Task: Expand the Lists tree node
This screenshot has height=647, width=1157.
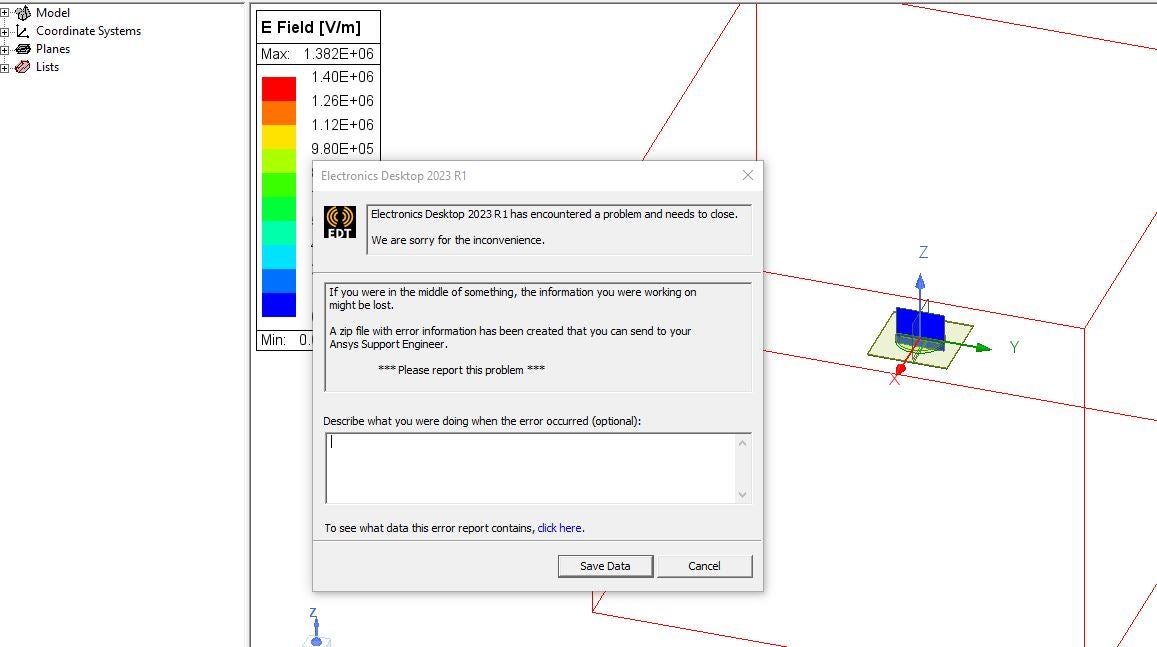Action: (4, 67)
